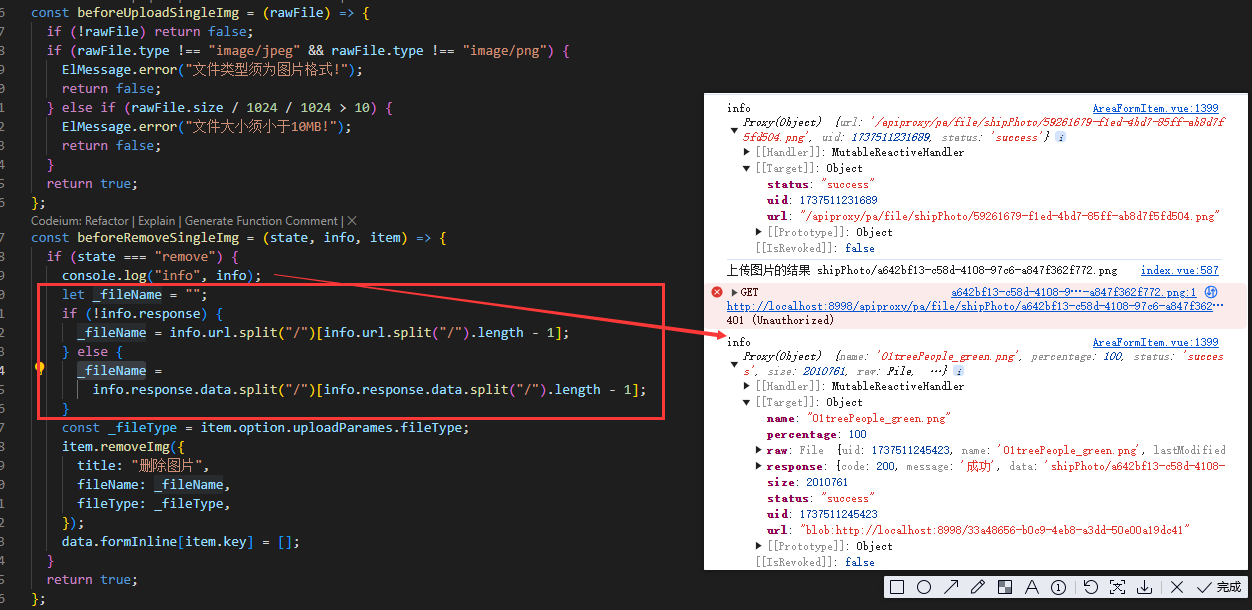Click the lightbulb quick-fix icon in editor gutter
Viewport: 1252px width, 610px height.
(x=40, y=369)
